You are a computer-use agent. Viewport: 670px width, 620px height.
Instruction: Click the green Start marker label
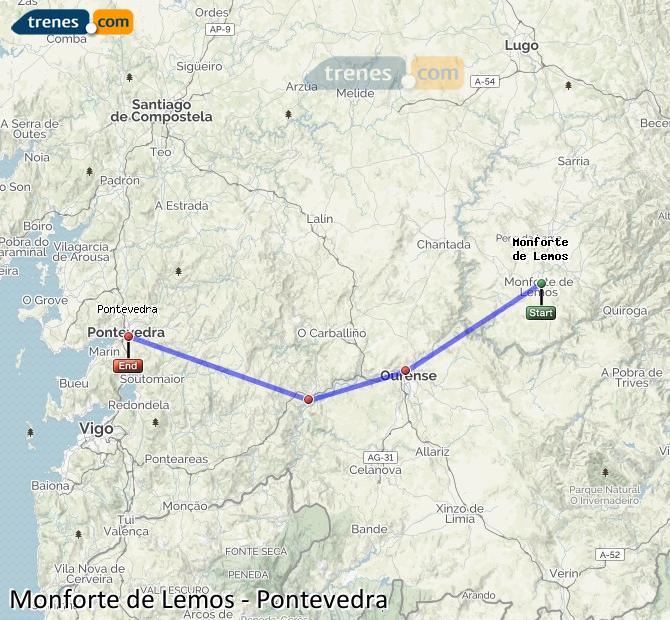[x=541, y=313]
